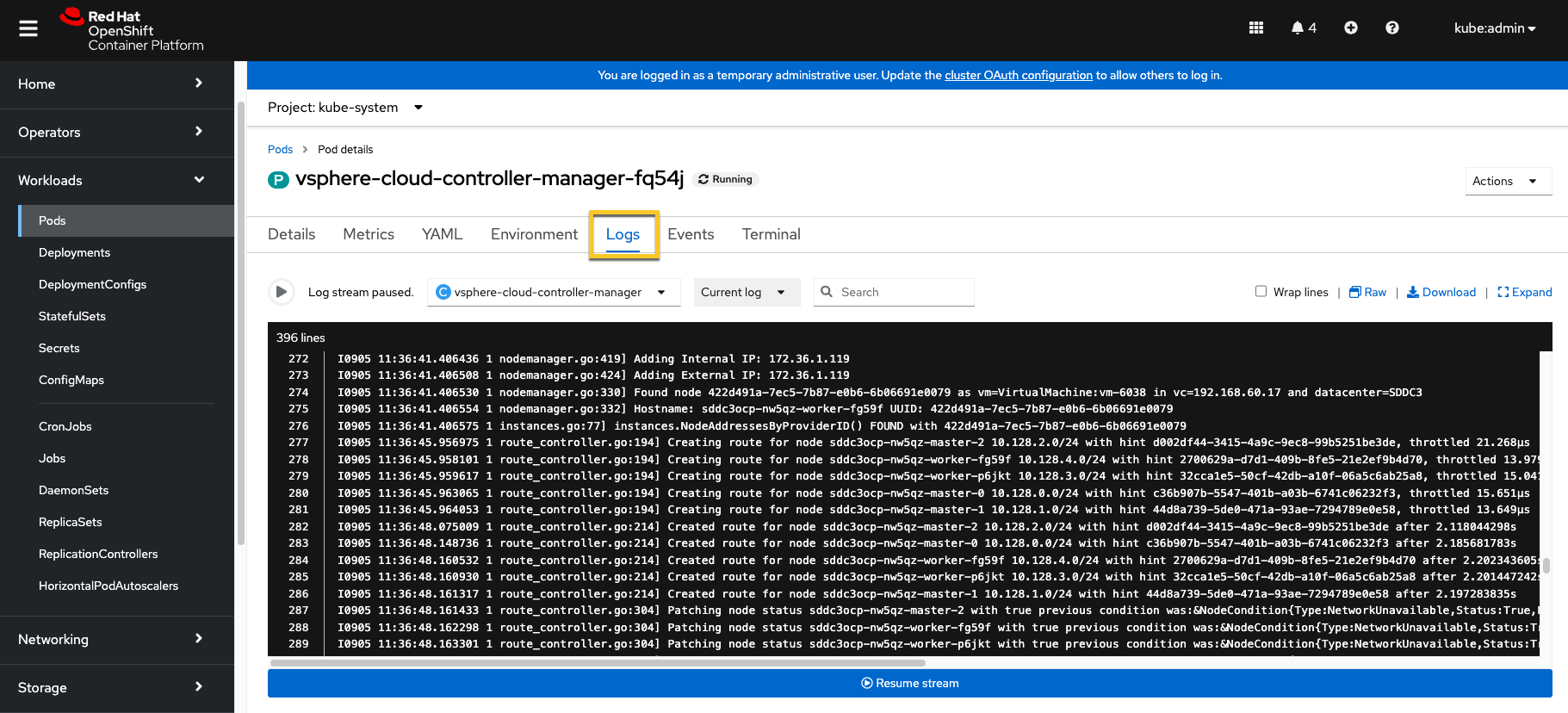Expand the Home navigation section
This screenshot has height=713, width=1568.
(117, 84)
